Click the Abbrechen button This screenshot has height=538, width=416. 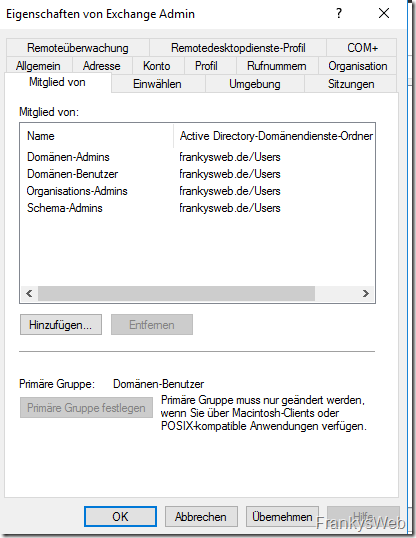[x=201, y=516]
